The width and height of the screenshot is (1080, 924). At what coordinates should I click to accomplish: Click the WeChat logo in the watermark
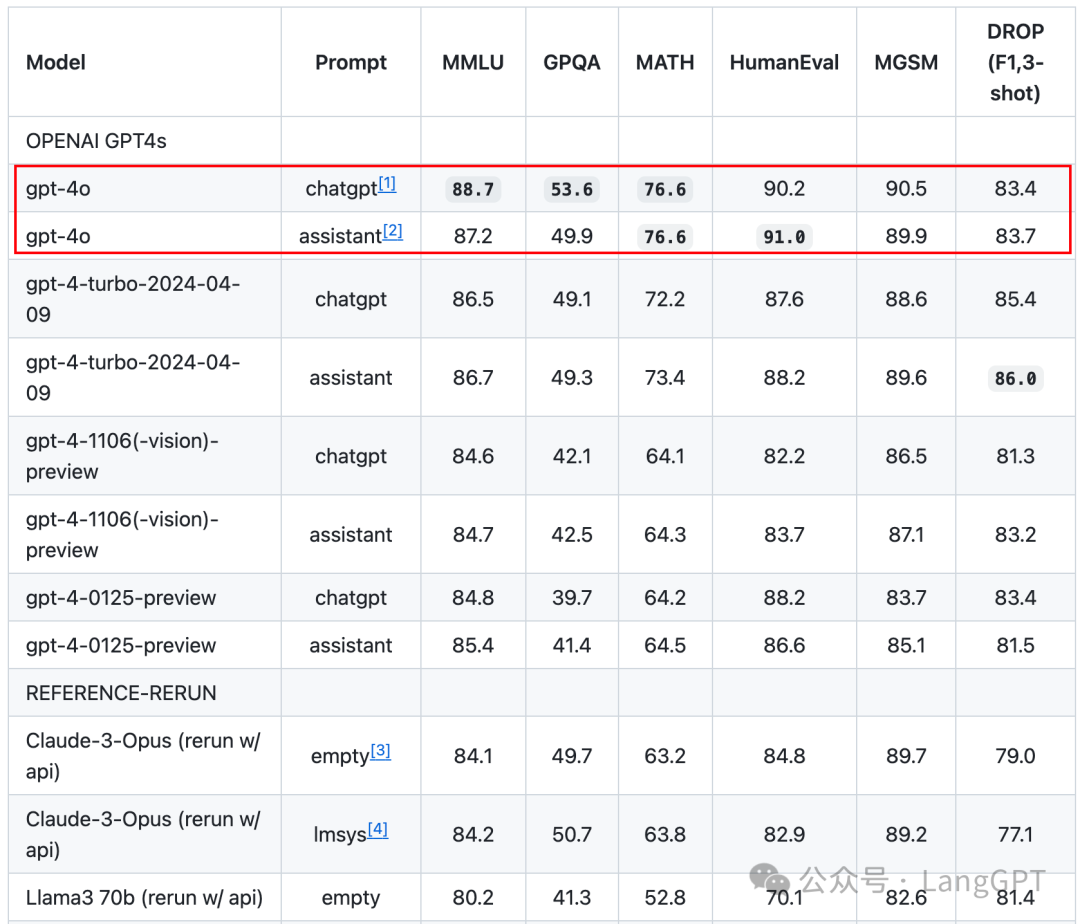tap(772, 880)
